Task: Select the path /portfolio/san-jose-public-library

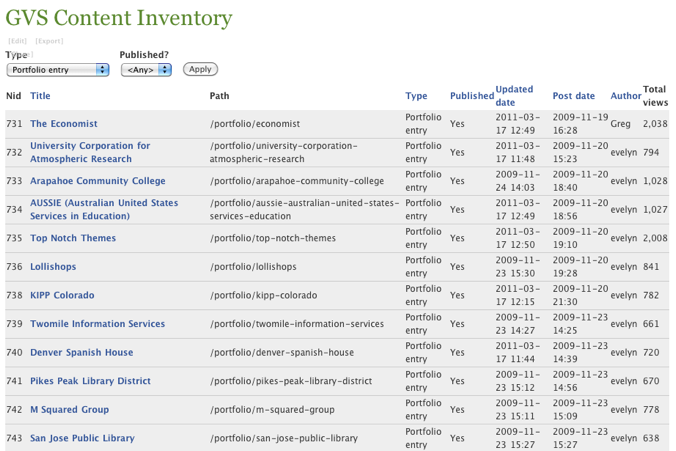Action: 284,438
